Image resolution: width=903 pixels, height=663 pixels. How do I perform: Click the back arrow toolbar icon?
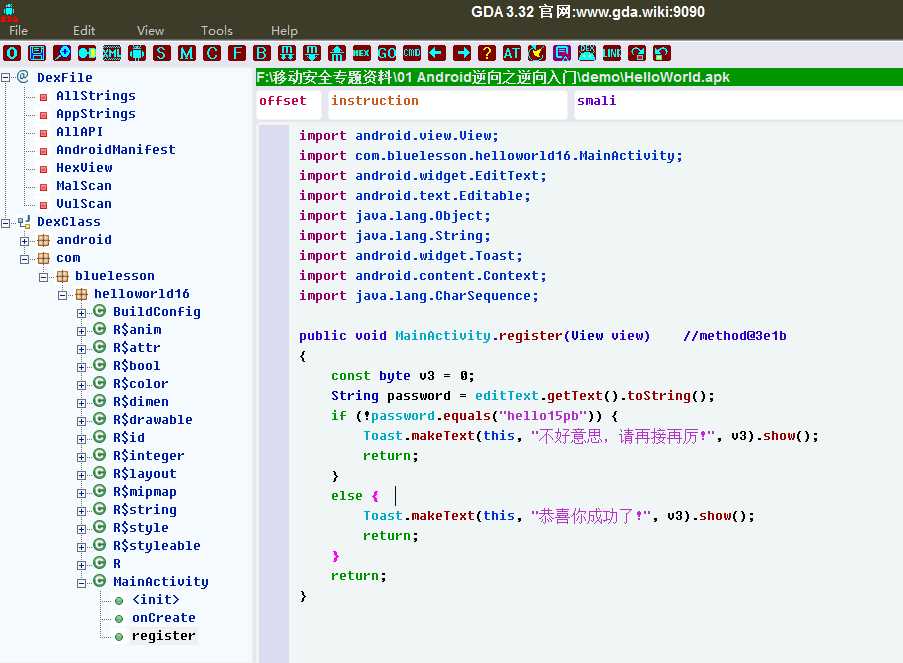click(437, 54)
